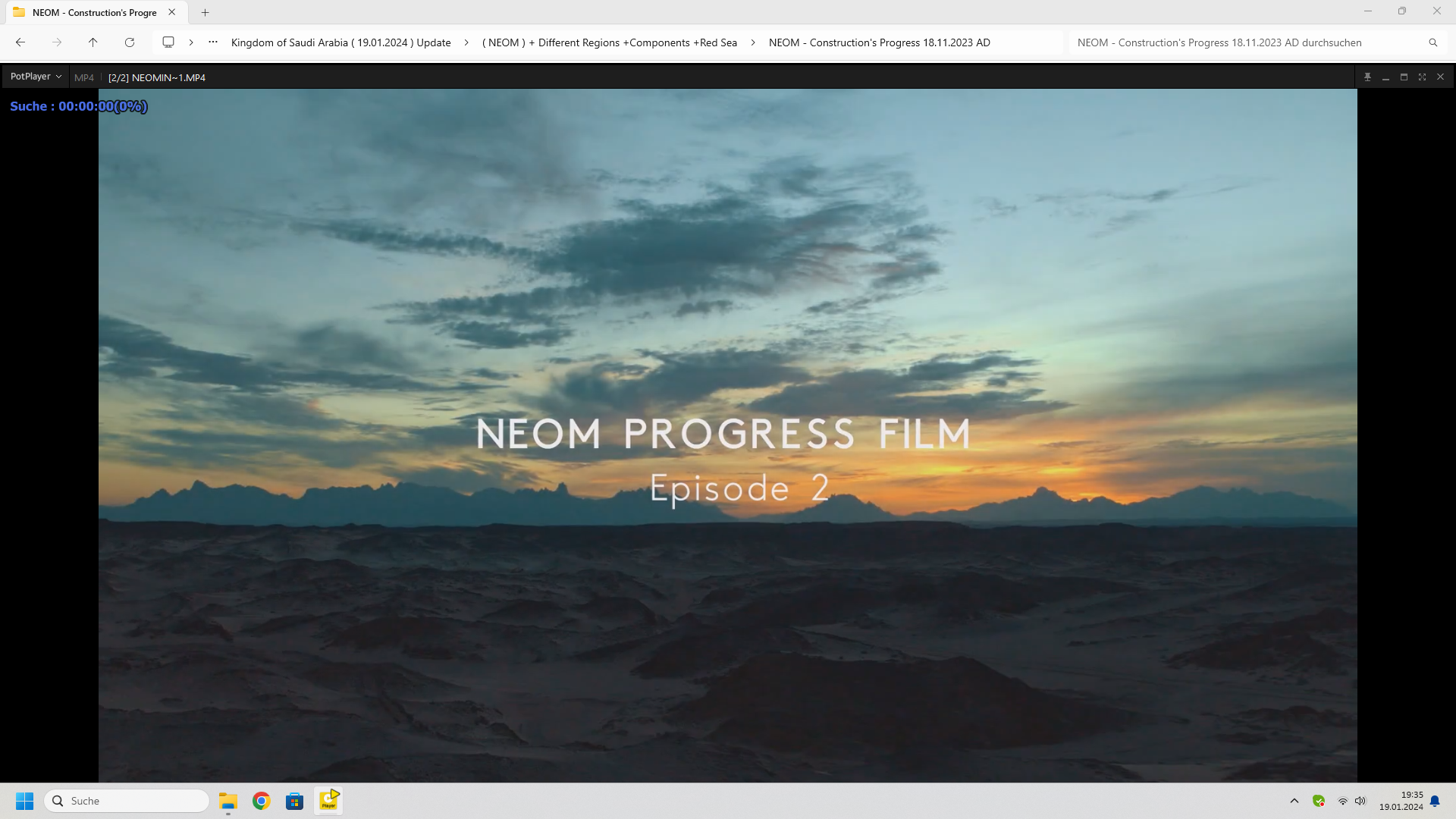Restore down the File Explorer window
This screenshot has height=819, width=1456.
coord(1402,11)
